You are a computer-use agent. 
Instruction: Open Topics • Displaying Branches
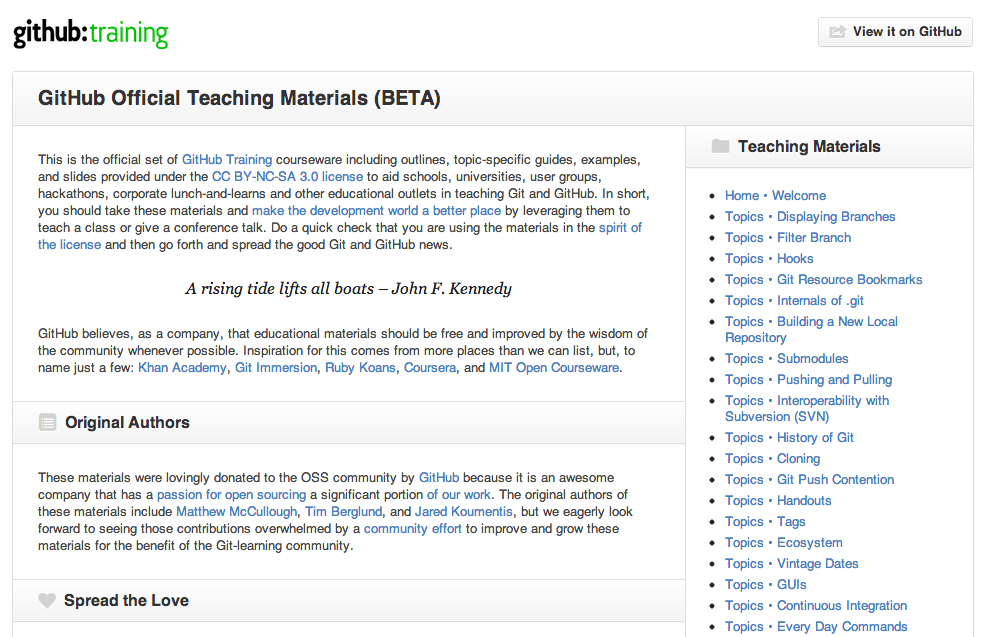810,217
